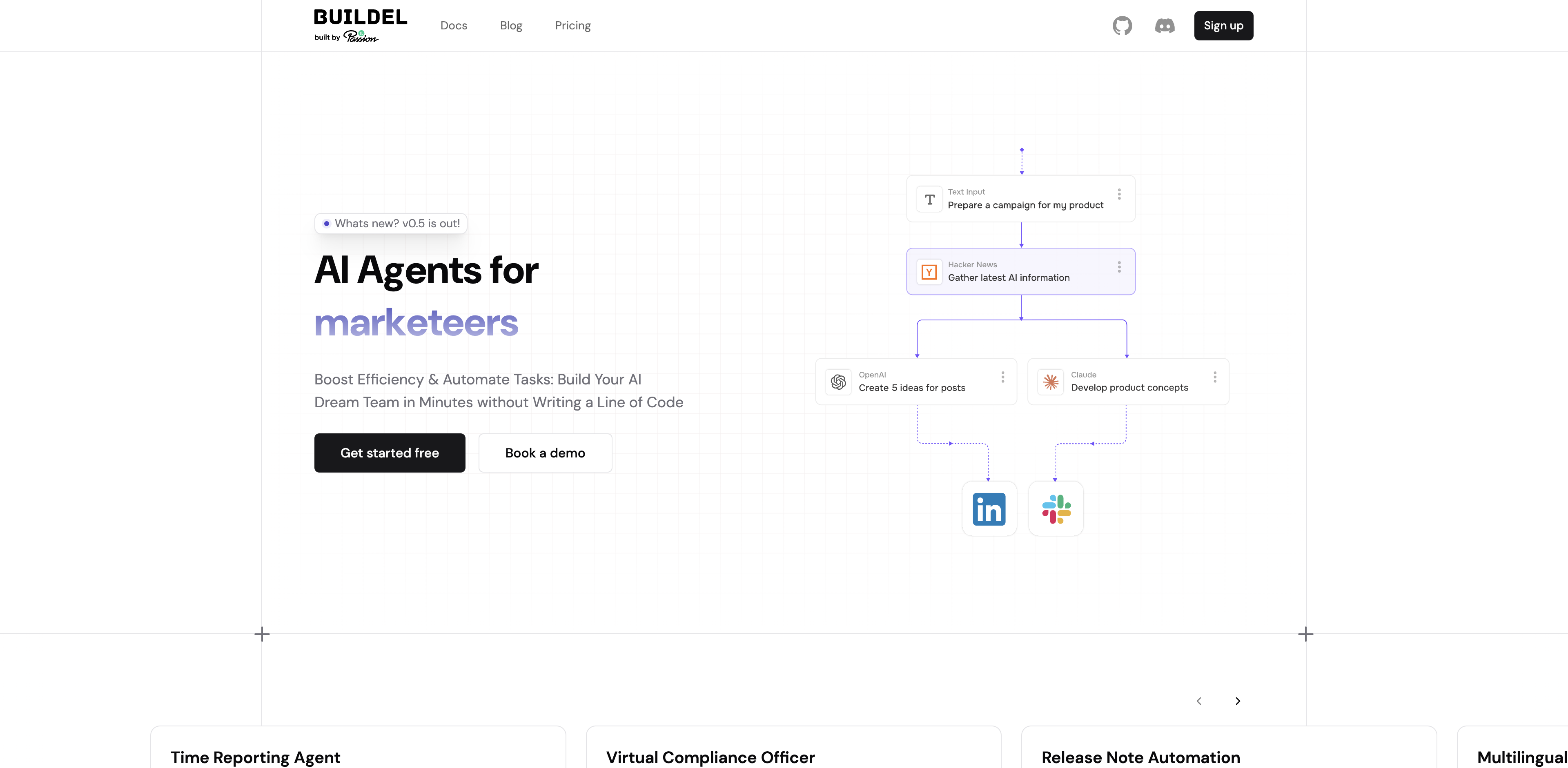This screenshot has height=768, width=1568.
Task: Select the Multilingual card
Action: (1512, 747)
